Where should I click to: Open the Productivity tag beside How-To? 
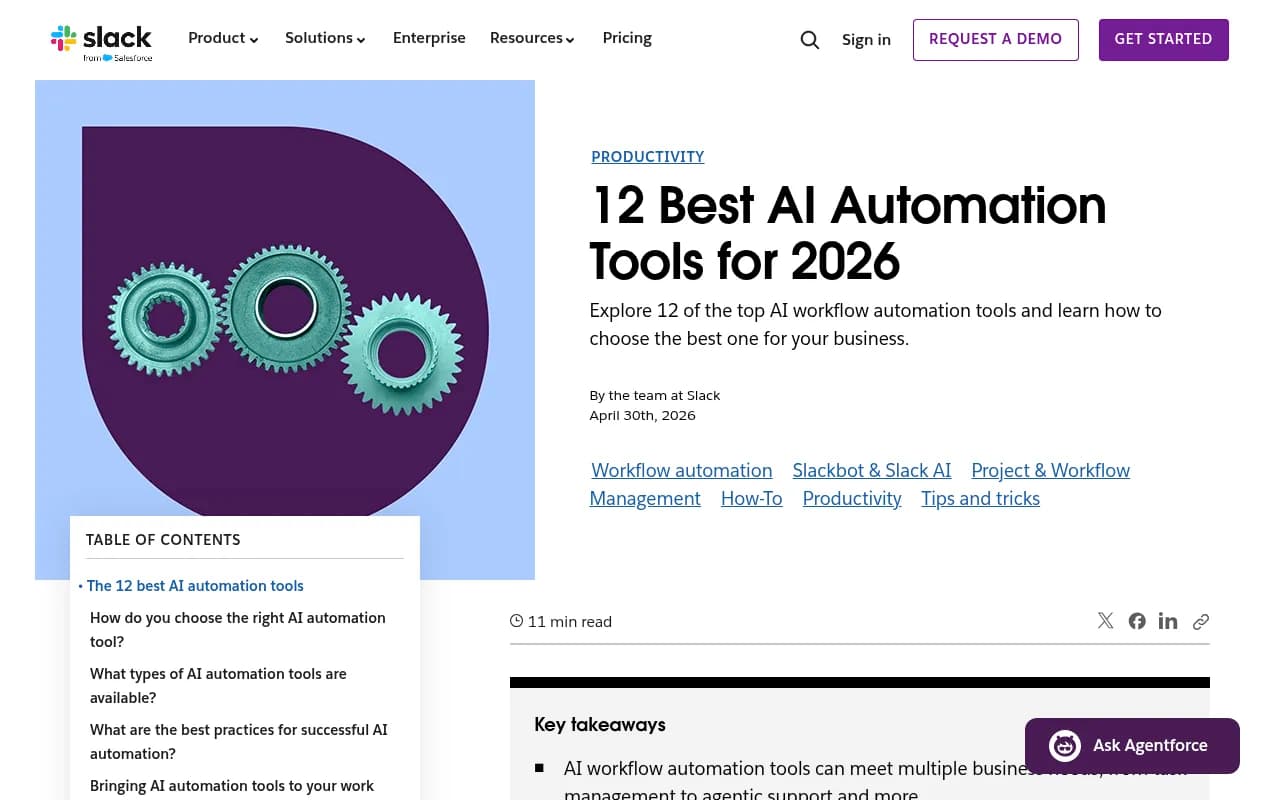point(852,498)
